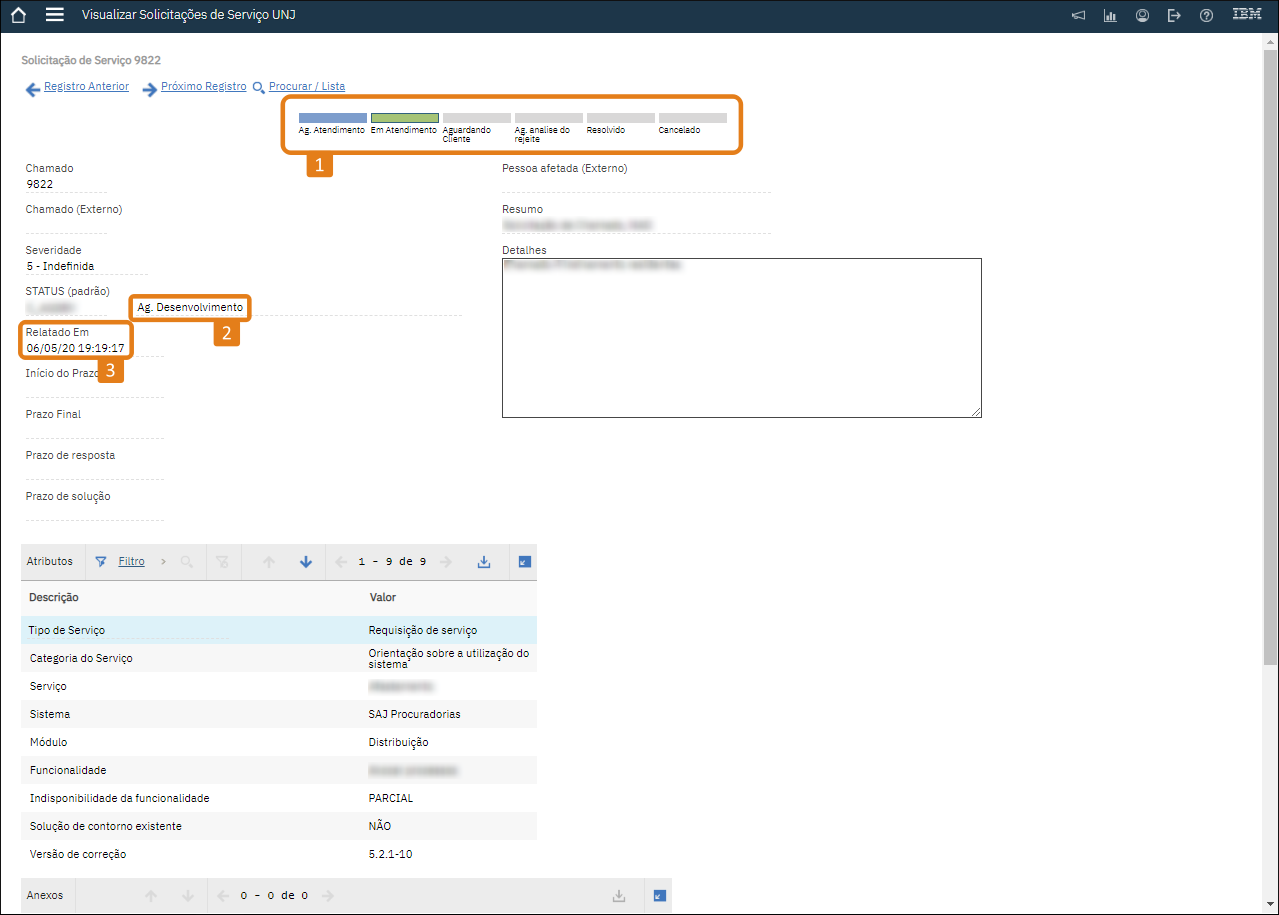Go to Próximo Registro
The width and height of the screenshot is (1279, 915).
[x=203, y=87]
